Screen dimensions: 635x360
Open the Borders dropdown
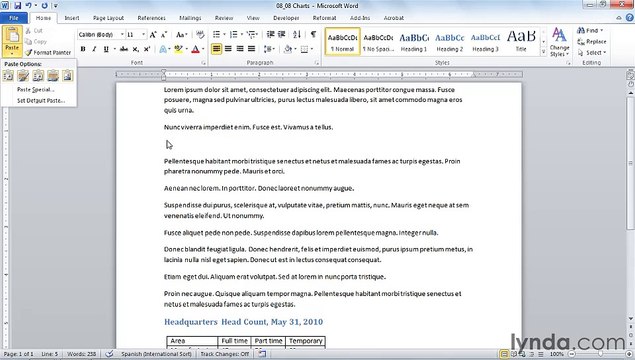tap(312, 49)
